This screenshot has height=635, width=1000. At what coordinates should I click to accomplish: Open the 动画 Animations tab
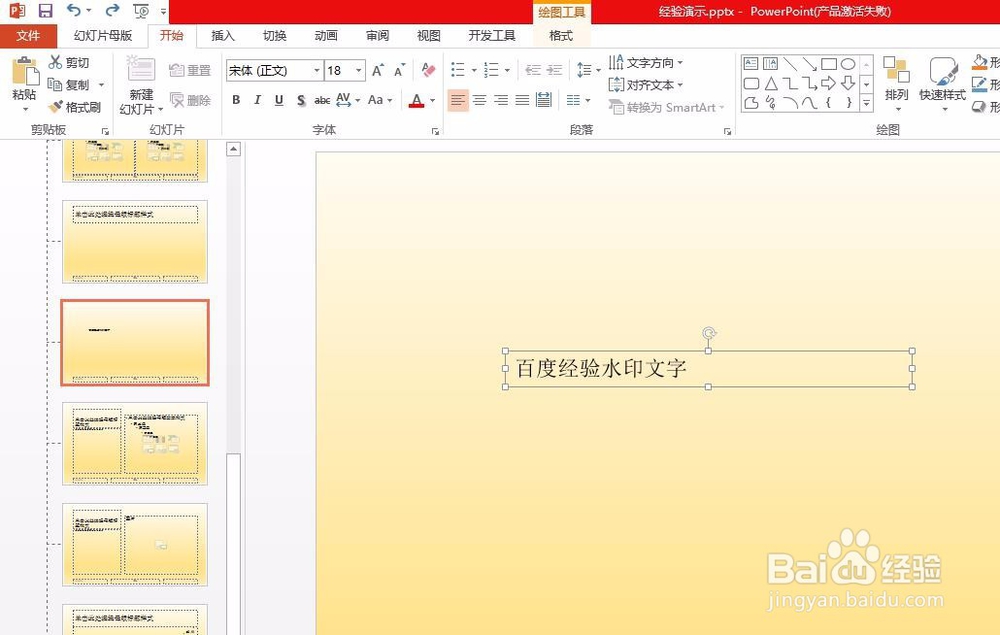point(326,36)
